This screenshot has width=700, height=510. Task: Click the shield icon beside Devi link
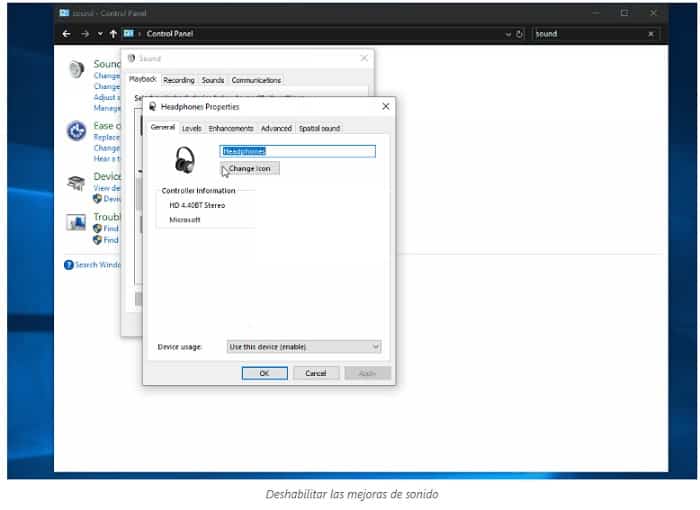click(97, 199)
